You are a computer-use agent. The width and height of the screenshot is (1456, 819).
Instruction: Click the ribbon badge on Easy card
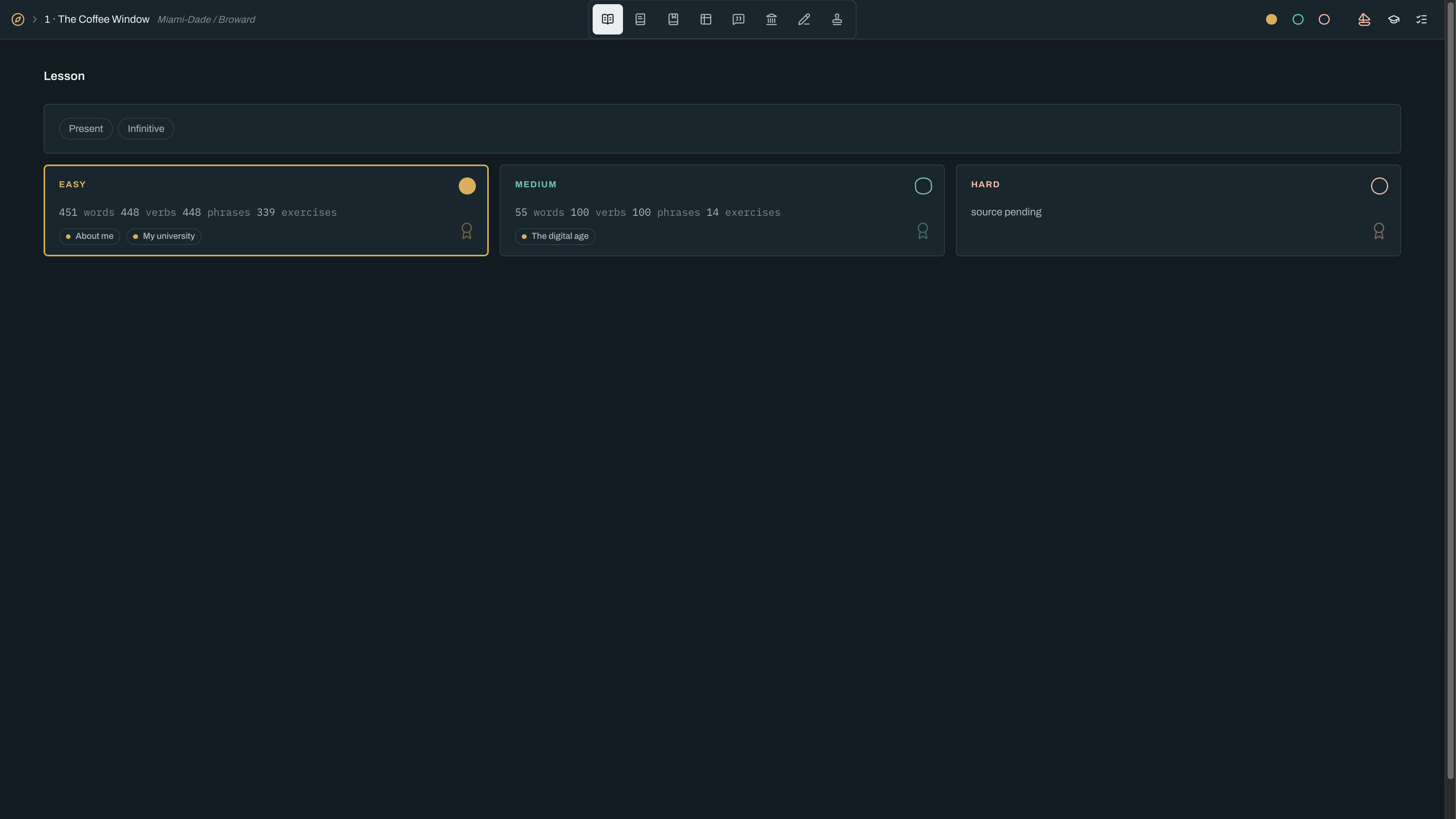click(467, 231)
